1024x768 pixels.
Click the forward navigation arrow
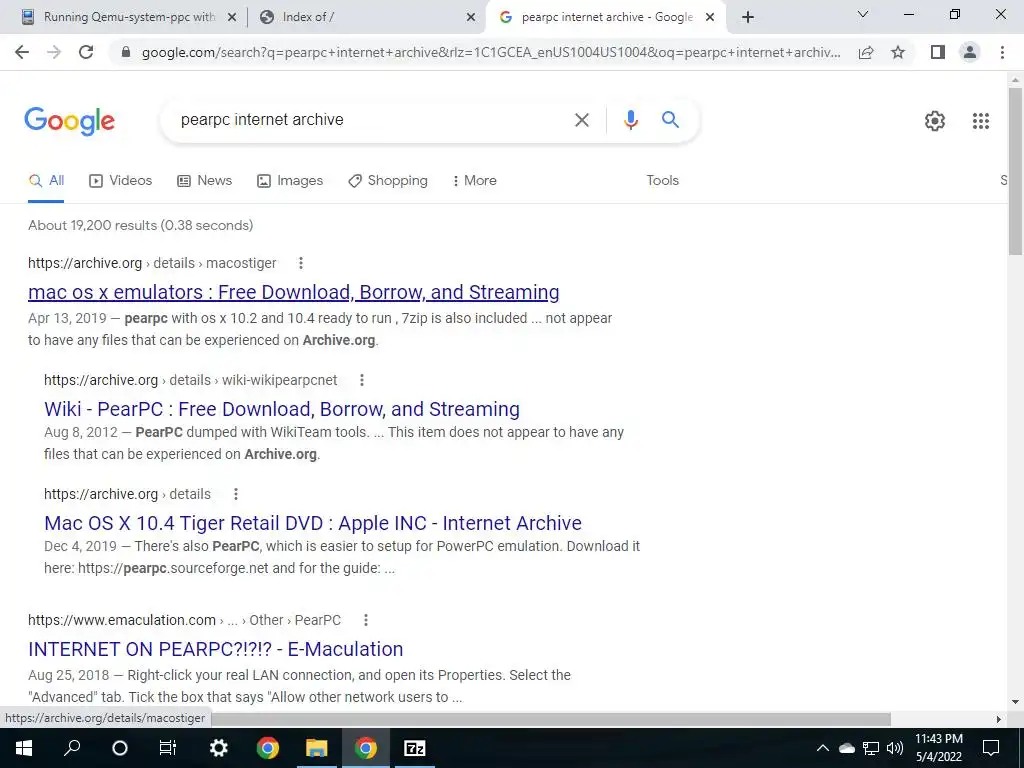point(54,52)
